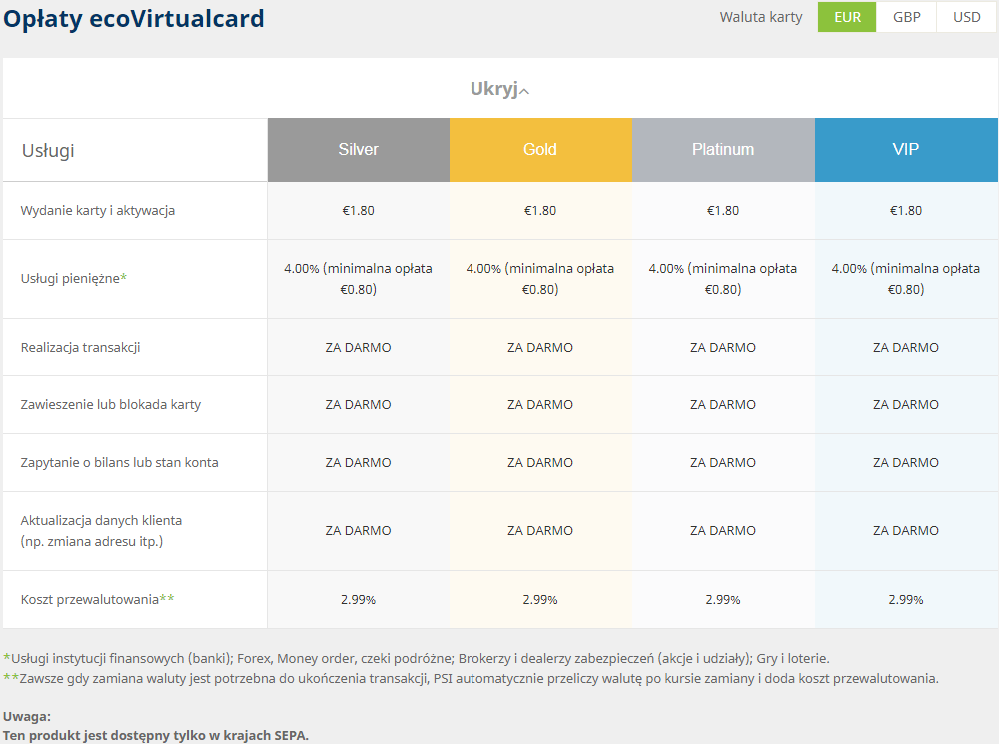Viewport: 999px width, 744px height.
Task: Click the 'Uwaga:' note heading
Action: click(27, 717)
